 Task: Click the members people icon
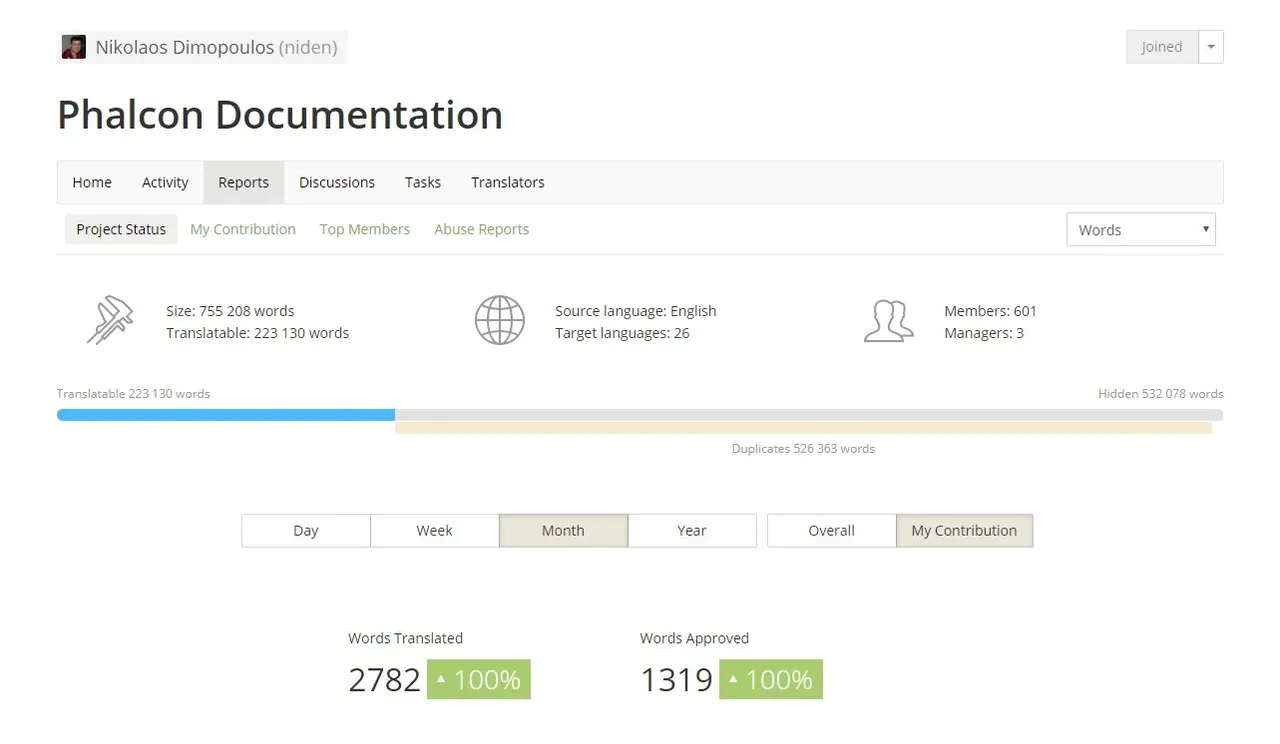pos(888,321)
